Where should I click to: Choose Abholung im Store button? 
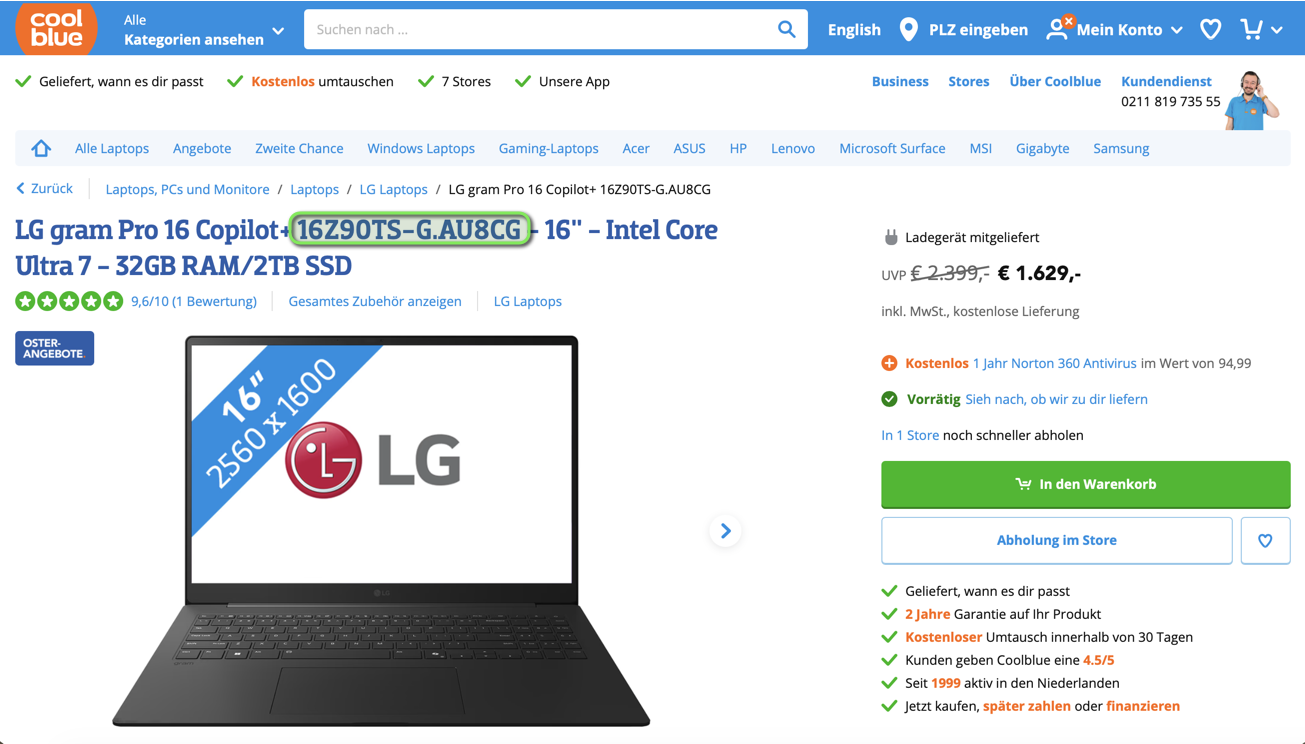(x=1056, y=541)
